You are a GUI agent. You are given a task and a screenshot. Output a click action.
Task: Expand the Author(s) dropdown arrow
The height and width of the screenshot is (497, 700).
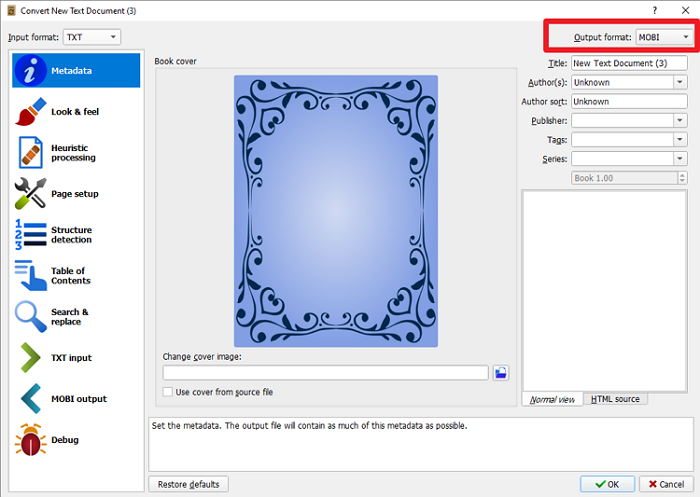click(679, 82)
